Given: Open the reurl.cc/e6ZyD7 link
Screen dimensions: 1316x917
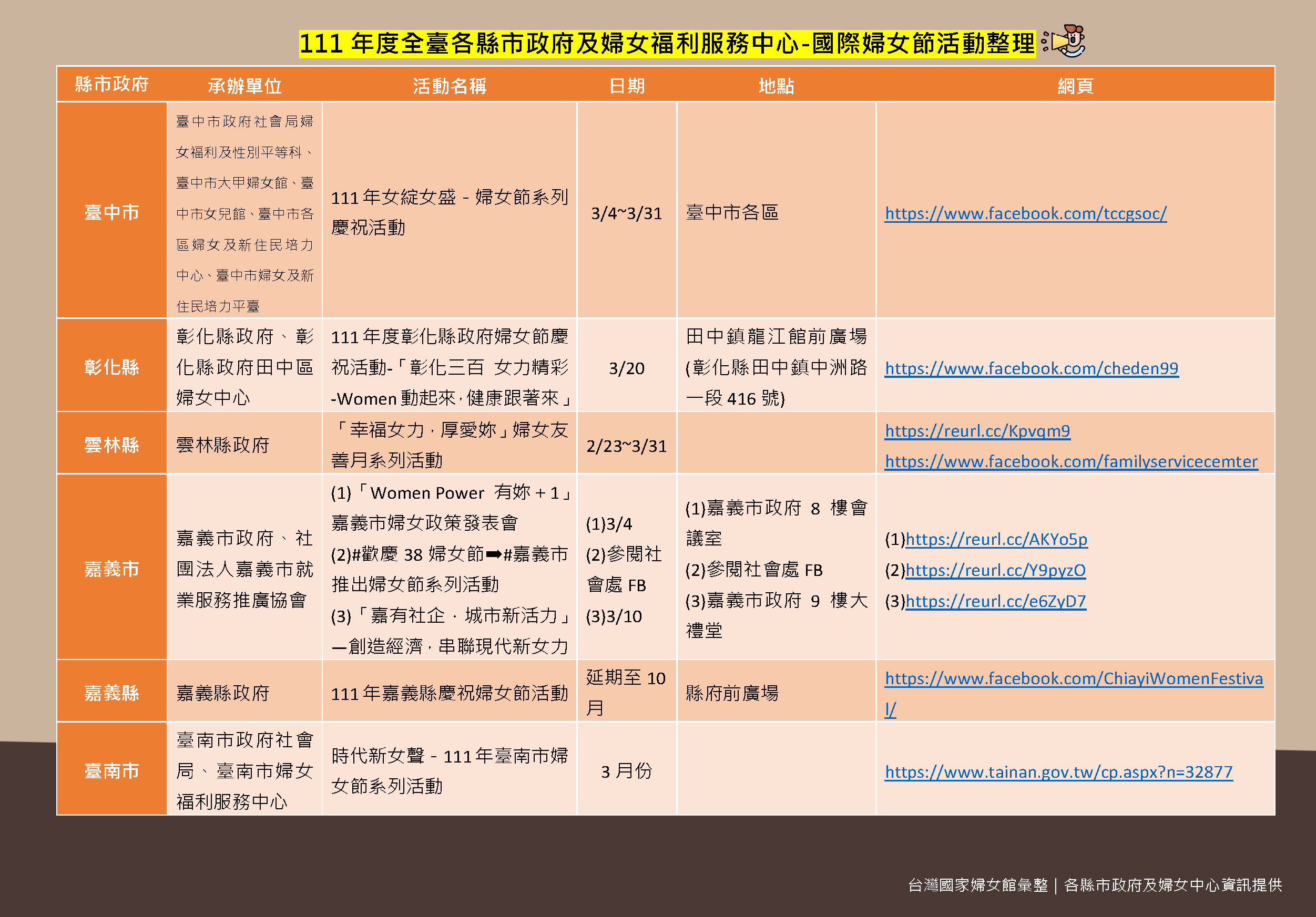Looking at the screenshot, I should pos(996,601).
